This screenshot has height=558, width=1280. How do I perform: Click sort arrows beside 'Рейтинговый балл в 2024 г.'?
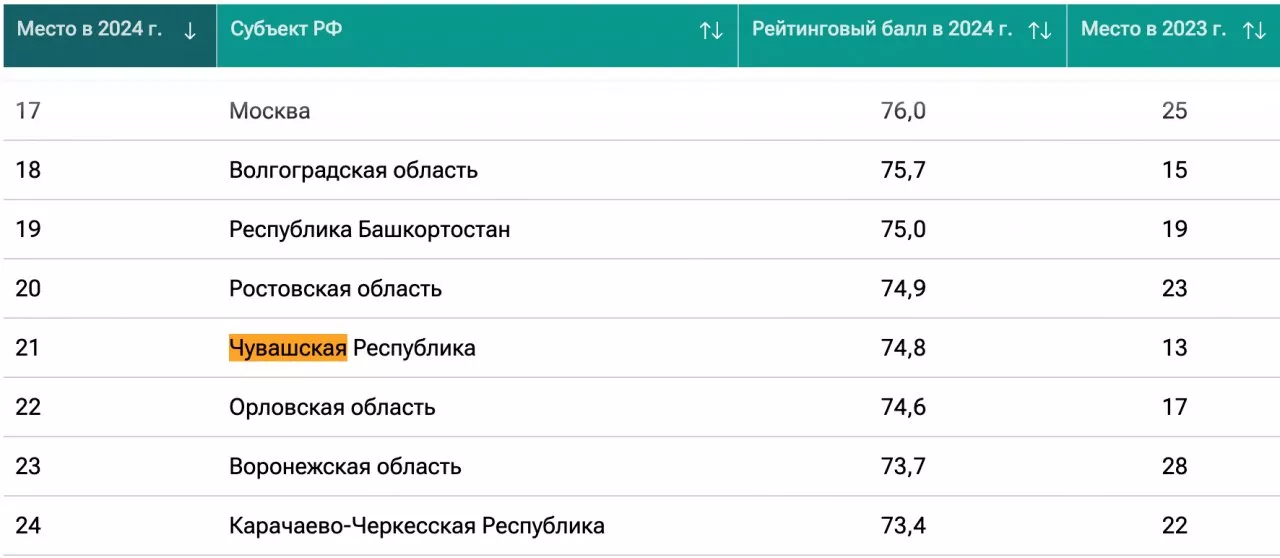pos(1040,31)
